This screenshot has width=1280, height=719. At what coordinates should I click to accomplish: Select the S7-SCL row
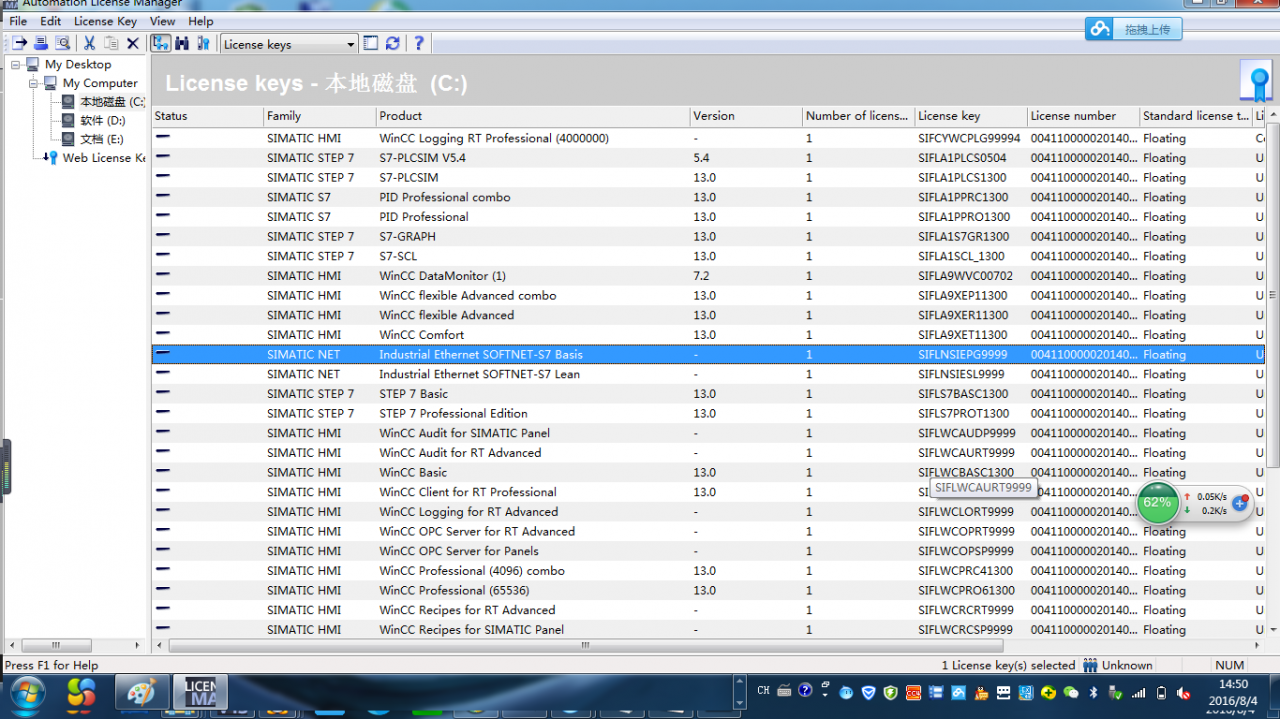pos(710,256)
